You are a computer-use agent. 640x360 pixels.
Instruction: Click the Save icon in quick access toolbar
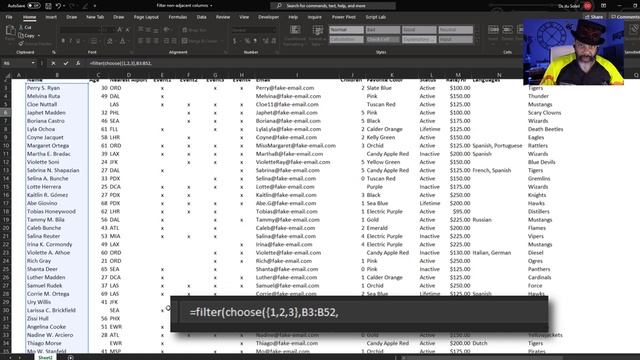(48, 6)
